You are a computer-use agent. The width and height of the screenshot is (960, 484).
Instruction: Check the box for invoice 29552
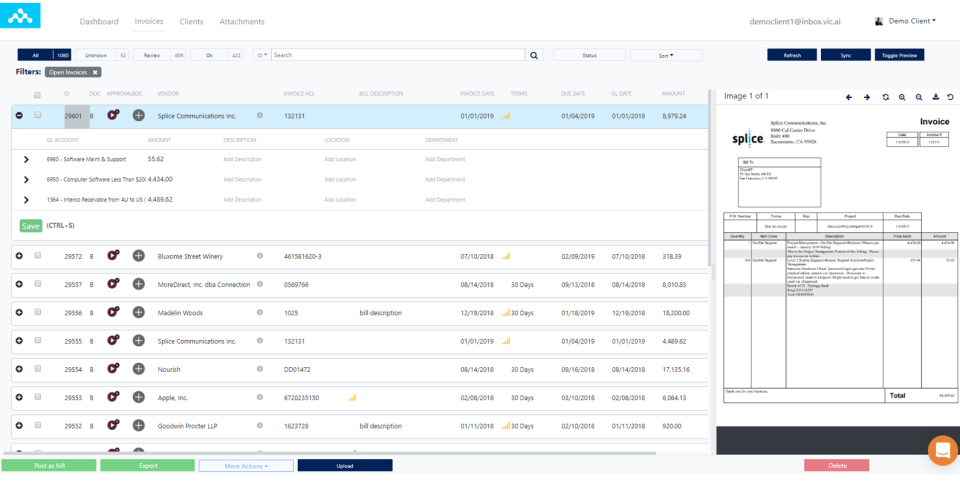(x=37, y=425)
